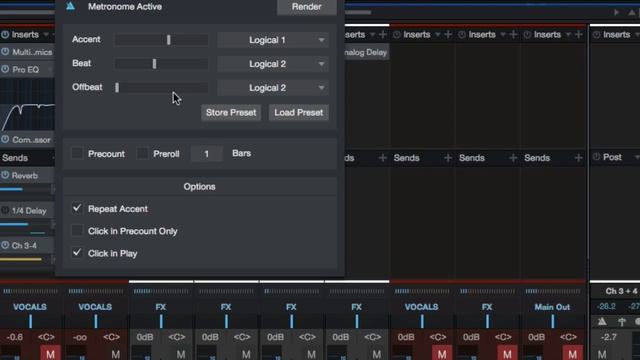
Task: Toggle the Metronome Active icon in dialog header
Action: (71, 6)
